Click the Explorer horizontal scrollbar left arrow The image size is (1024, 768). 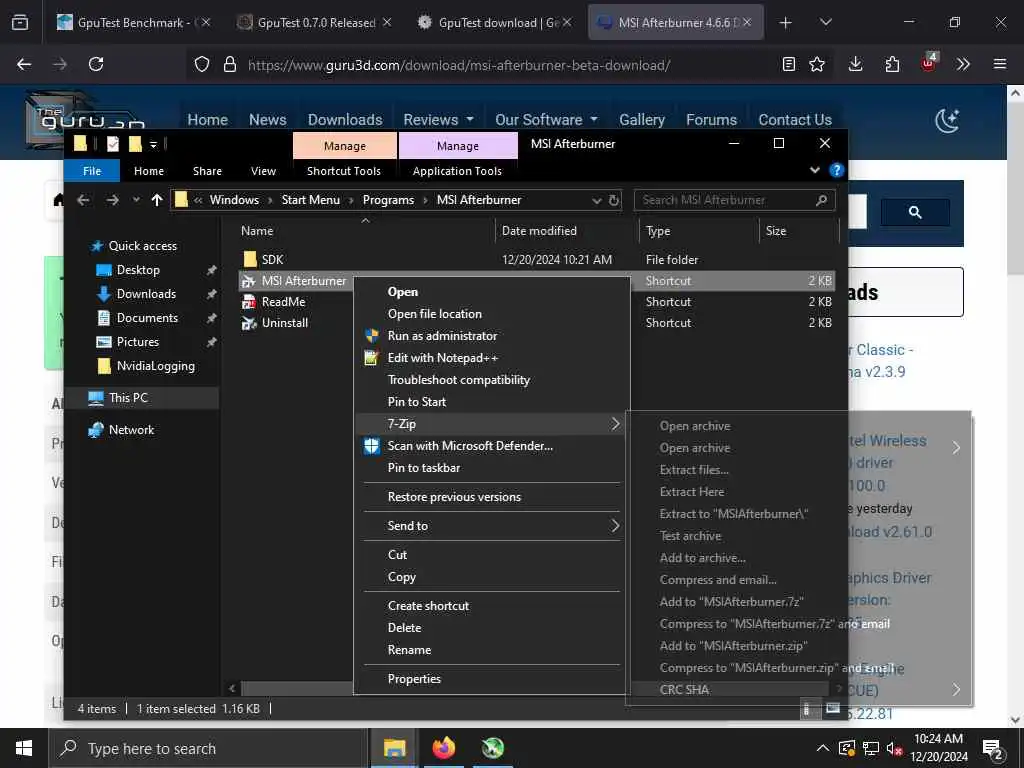click(232, 688)
